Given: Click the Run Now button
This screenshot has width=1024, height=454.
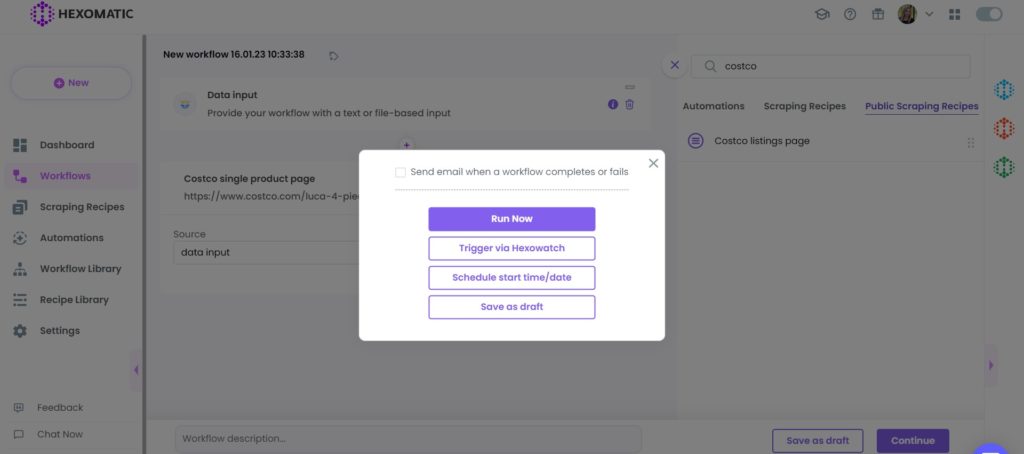Looking at the screenshot, I should click(x=511, y=219).
